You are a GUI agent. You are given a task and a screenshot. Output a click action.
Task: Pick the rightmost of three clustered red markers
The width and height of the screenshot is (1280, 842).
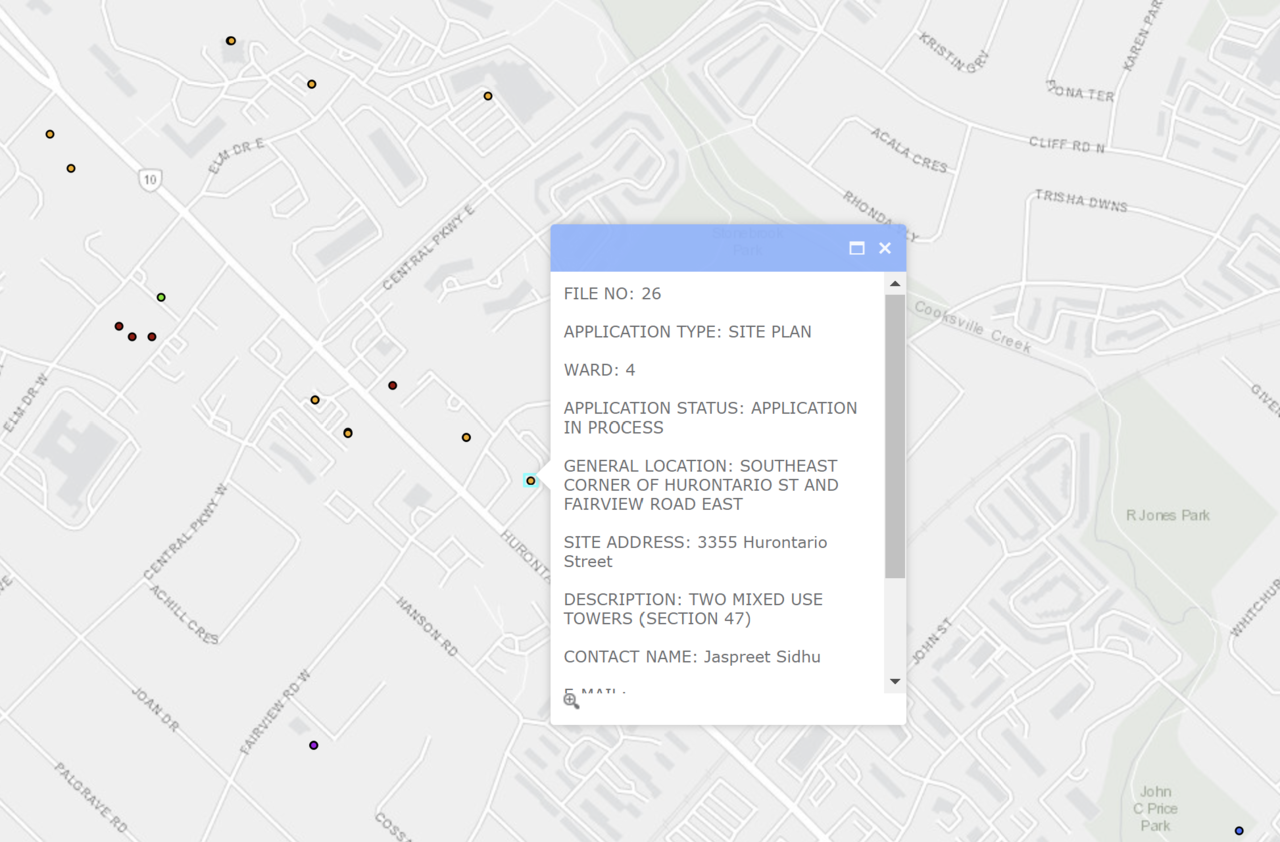point(152,337)
